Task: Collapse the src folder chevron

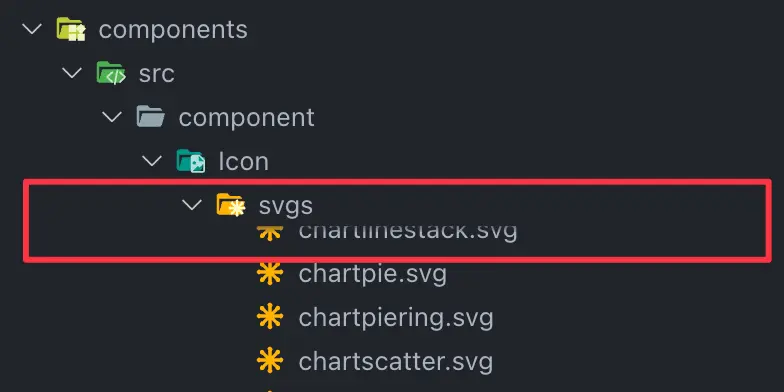Action: coord(72,73)
